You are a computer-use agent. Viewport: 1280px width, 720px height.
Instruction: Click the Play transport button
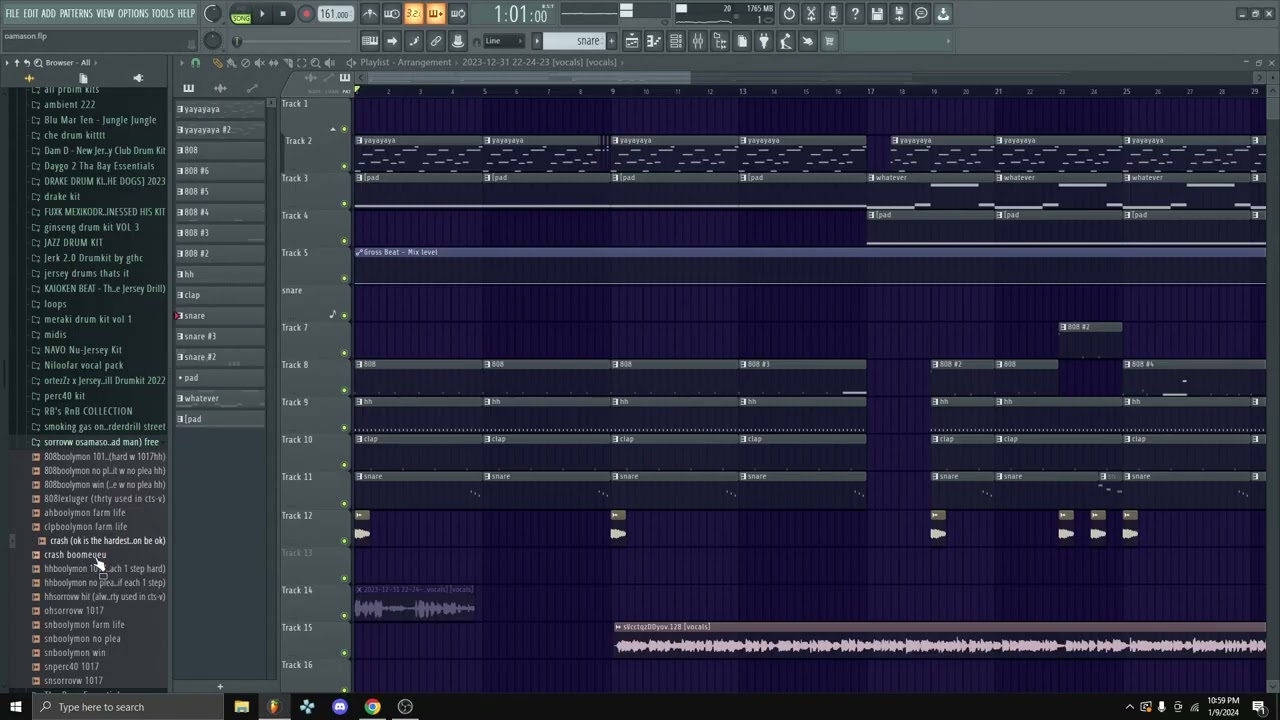(262, 14)
